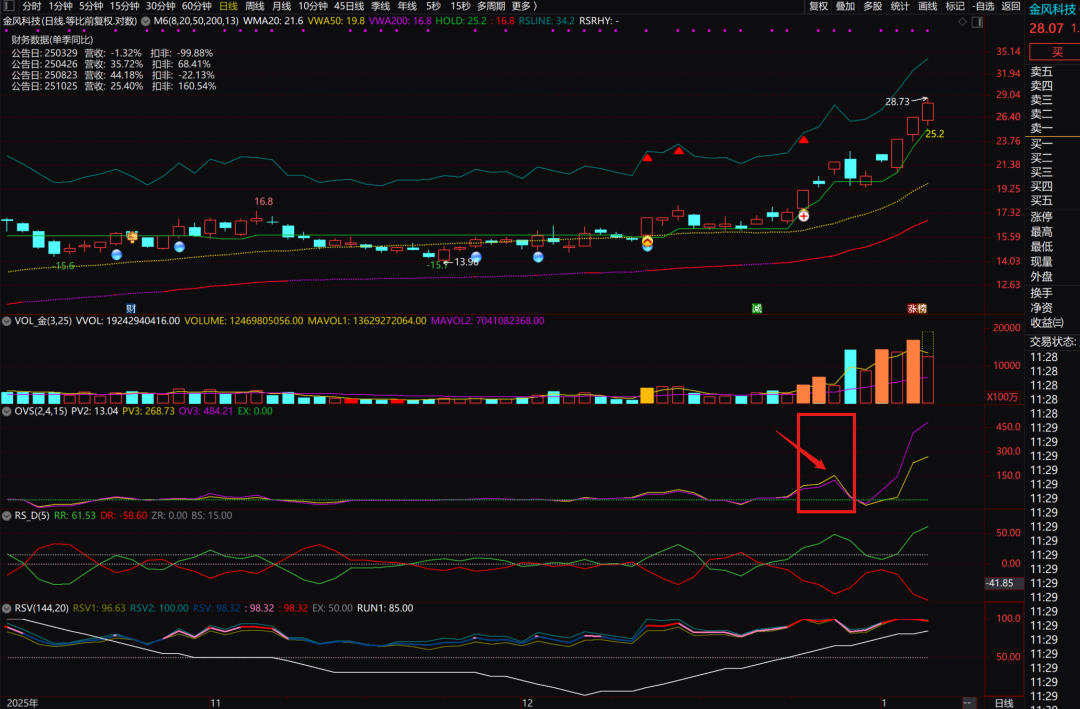The height and width of the screenshot is (709, 1080).
Task: Switch to 分时 chart period
Action: (32, 6)
